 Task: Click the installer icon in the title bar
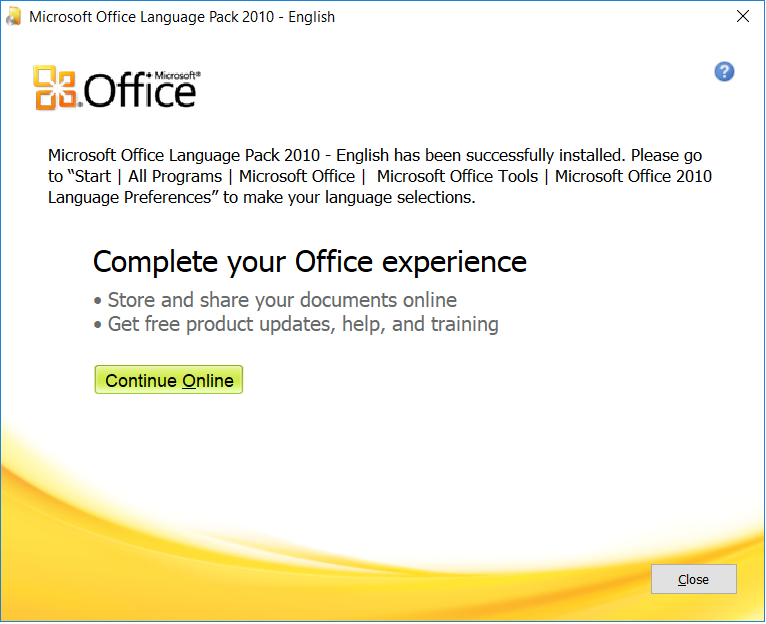click(13, 17)
